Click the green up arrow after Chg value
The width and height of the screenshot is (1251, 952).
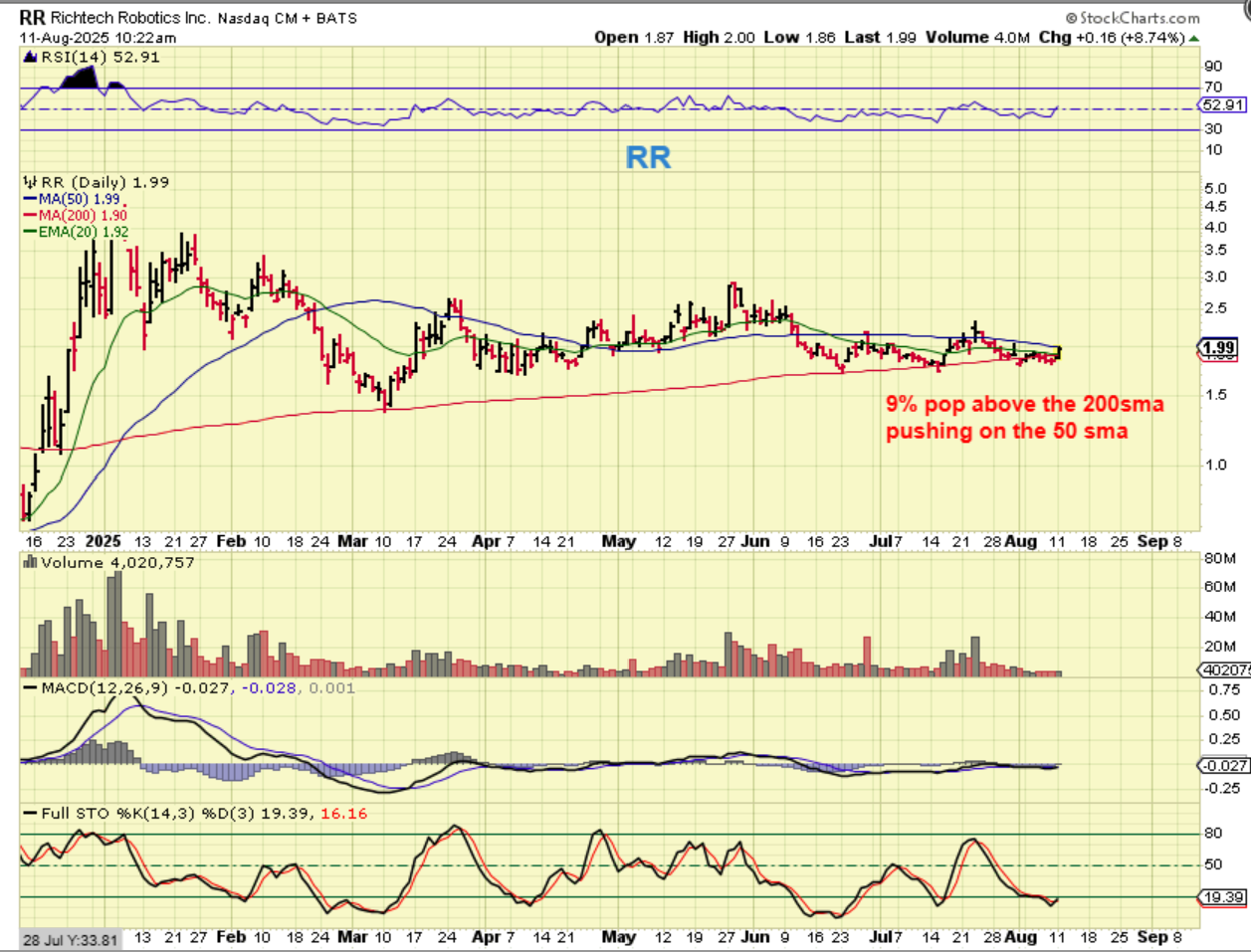tap(1194, 38)
